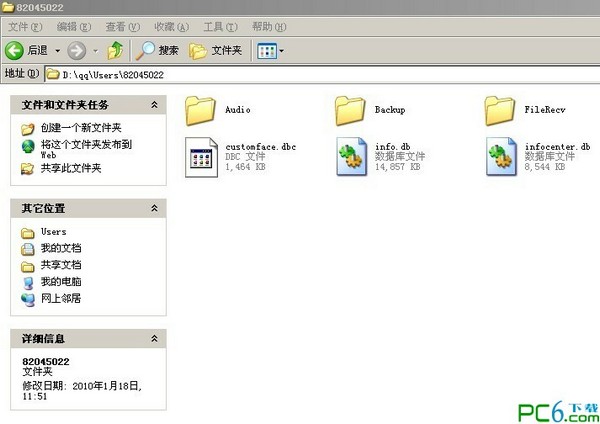Click the window title bar folder icon
Viewport: 600px width, 424px height.
click(x=8, y=7)
